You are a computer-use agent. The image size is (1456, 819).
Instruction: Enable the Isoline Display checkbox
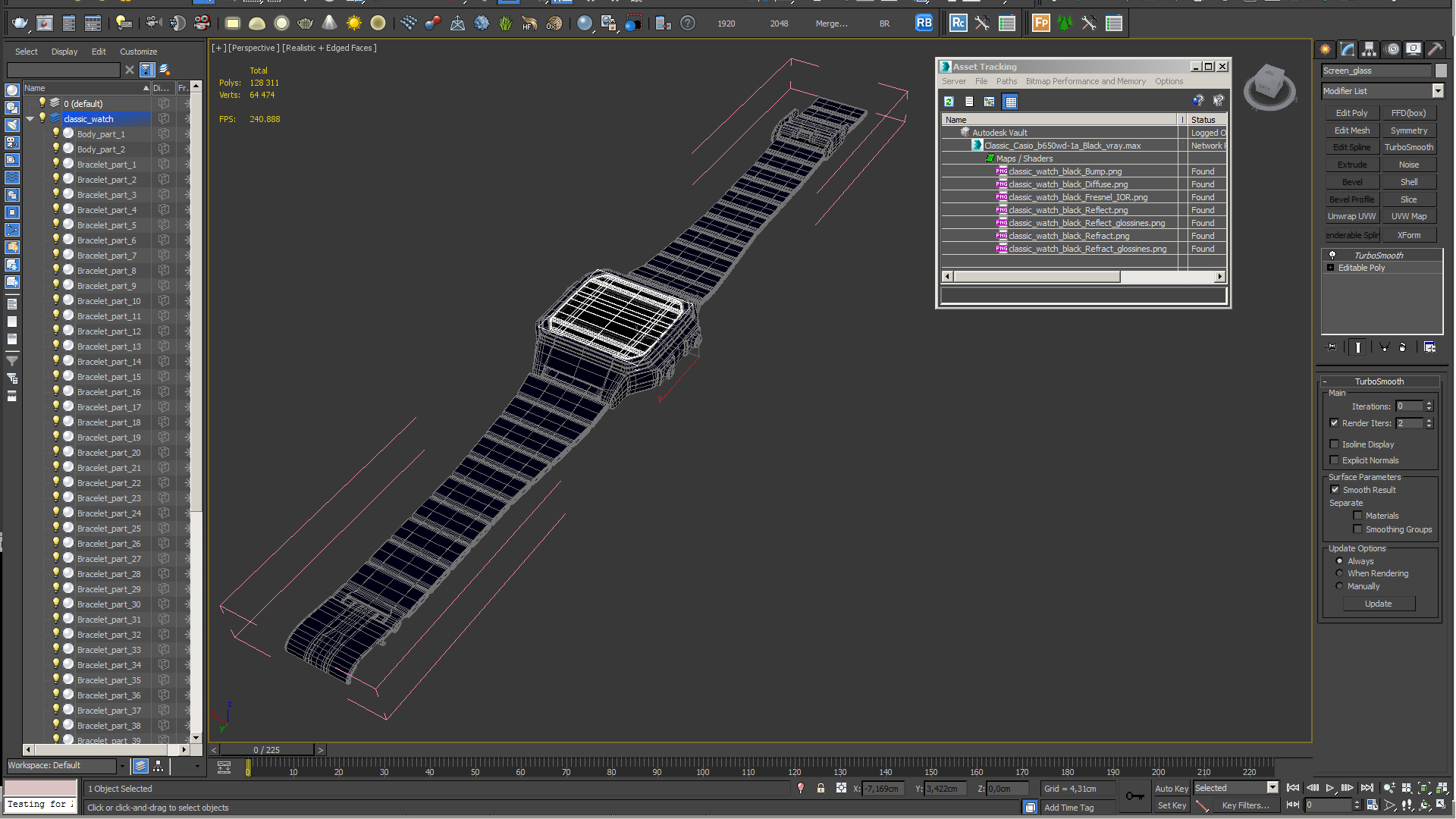[x=1335, y=444]
